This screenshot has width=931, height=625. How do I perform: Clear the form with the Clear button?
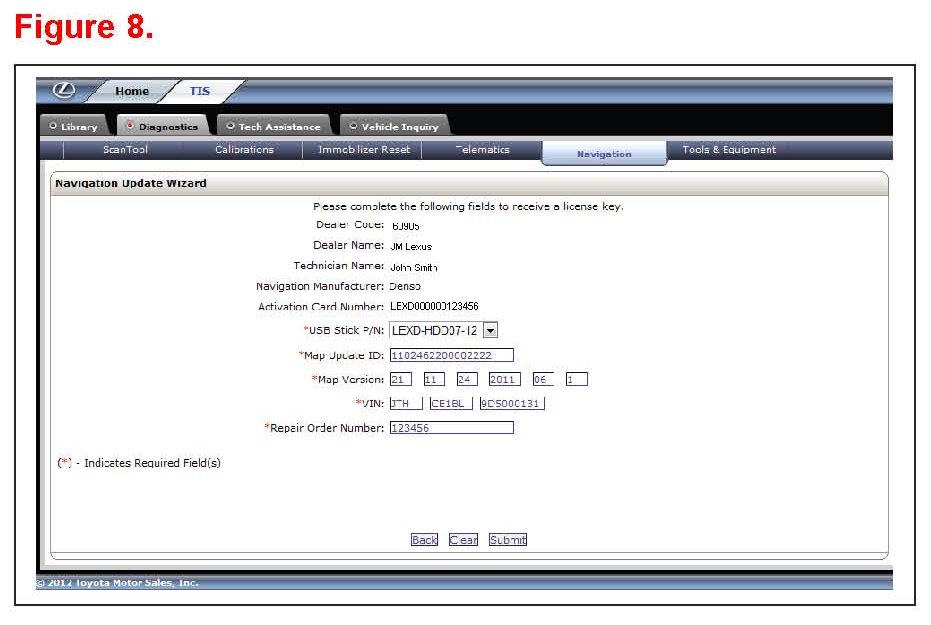tap(463, 540)
